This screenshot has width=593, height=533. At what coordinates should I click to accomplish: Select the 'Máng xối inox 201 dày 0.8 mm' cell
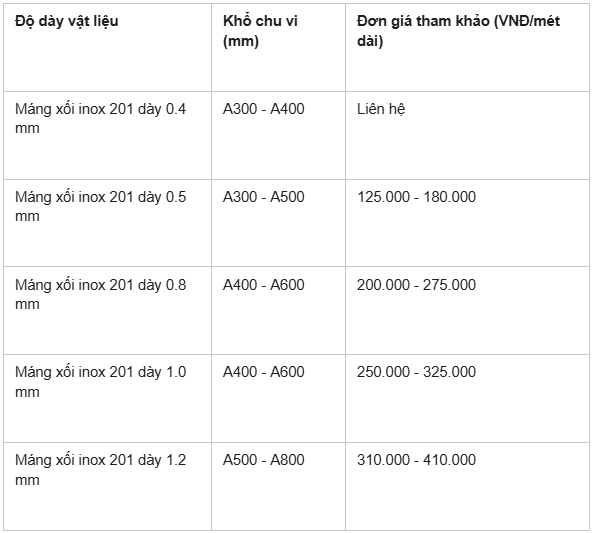click(107, 311)
